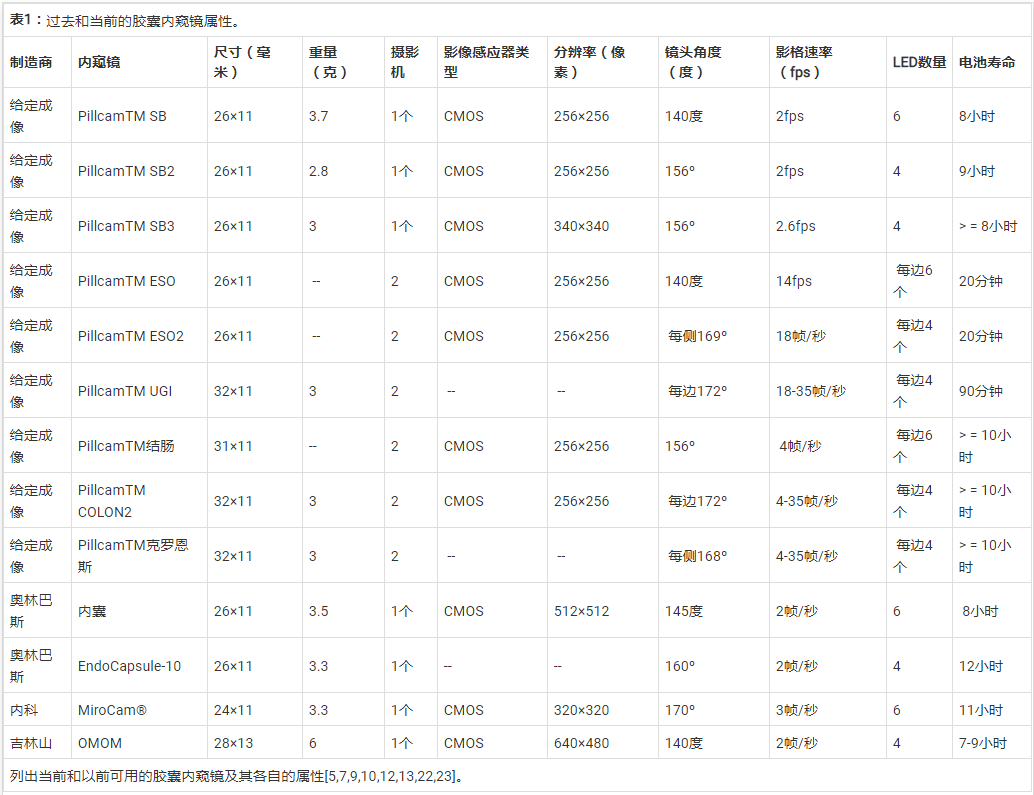1034x795 pixels.
Task: Select the battery life '9小时'
Action: tap(977, 171)
